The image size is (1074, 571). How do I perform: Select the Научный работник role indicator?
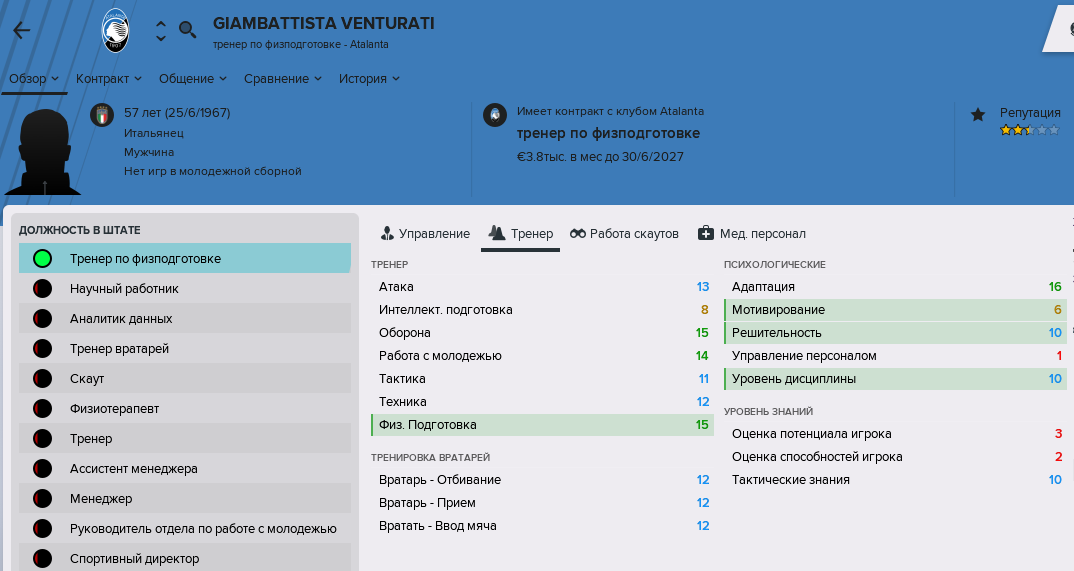42,289
